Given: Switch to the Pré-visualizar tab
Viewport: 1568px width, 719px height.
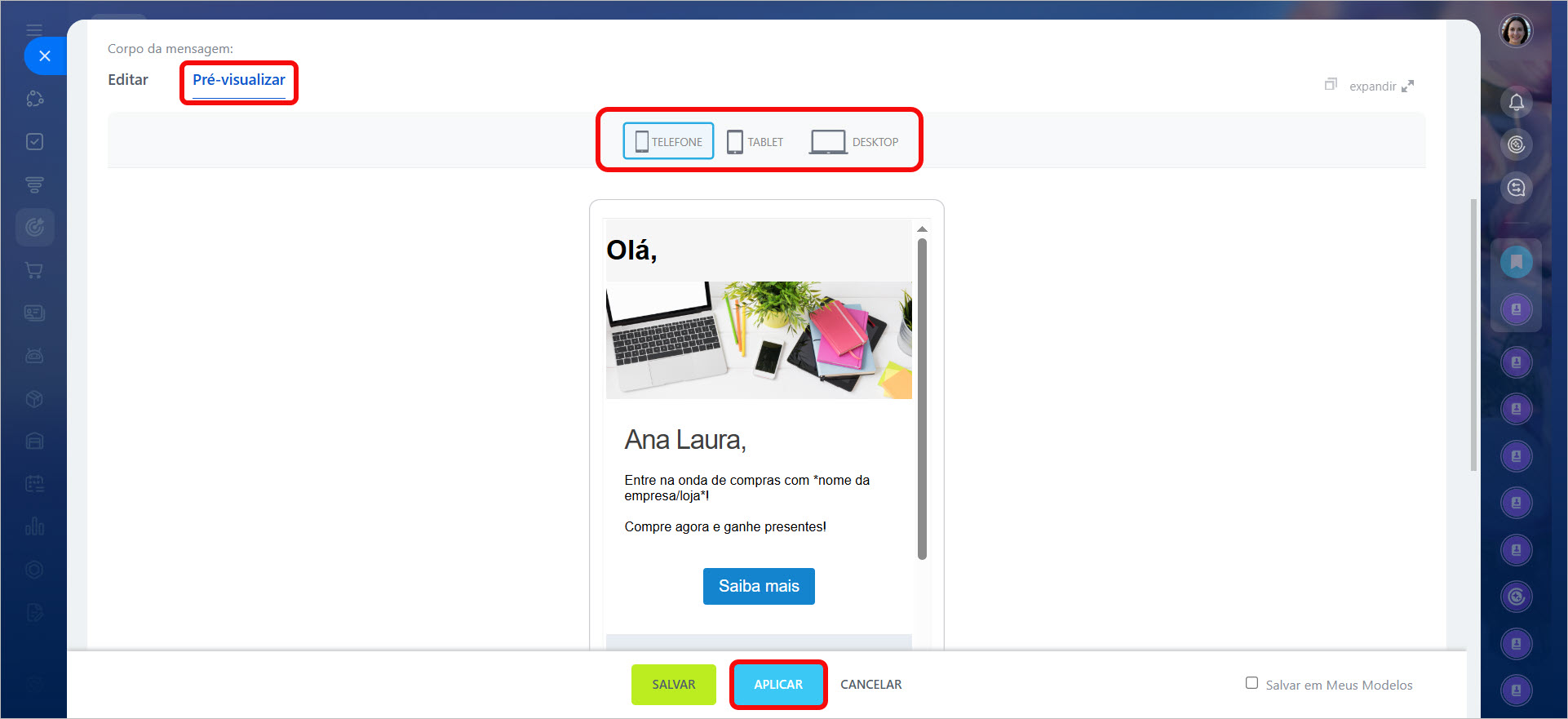Looking at the screenshot, I should click(x=239, y=80).
